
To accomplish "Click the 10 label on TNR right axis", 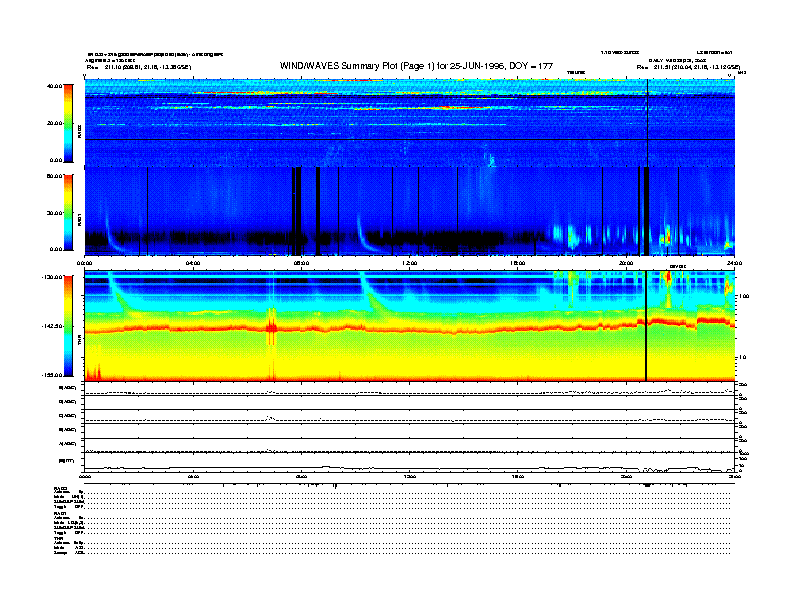I will (x=742, y=358).
